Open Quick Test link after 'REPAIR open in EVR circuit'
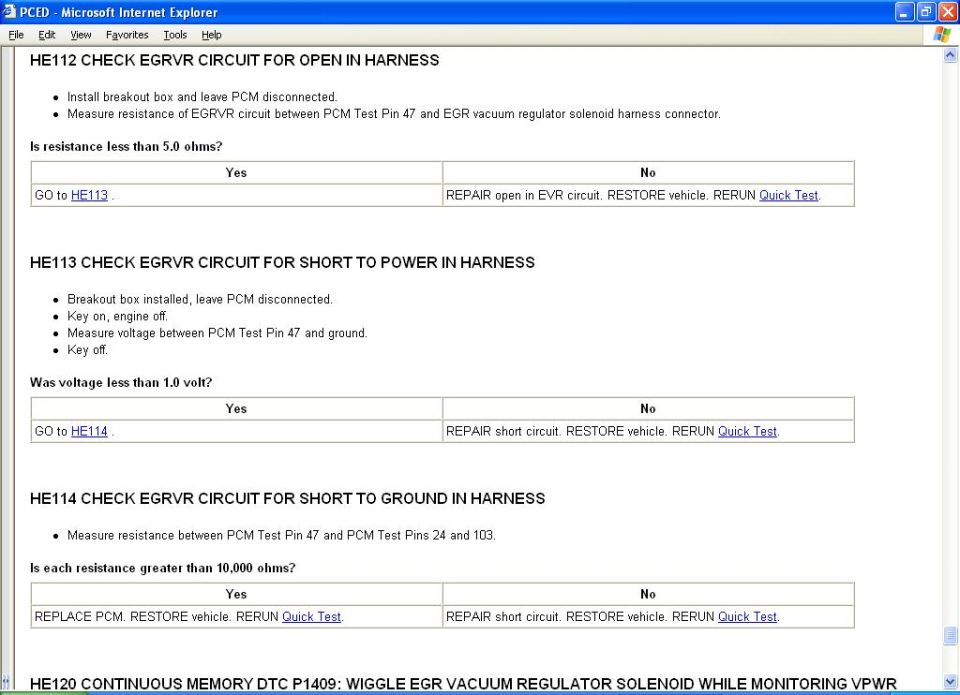Viewport: 960px width, 695px height. [789, 195]
